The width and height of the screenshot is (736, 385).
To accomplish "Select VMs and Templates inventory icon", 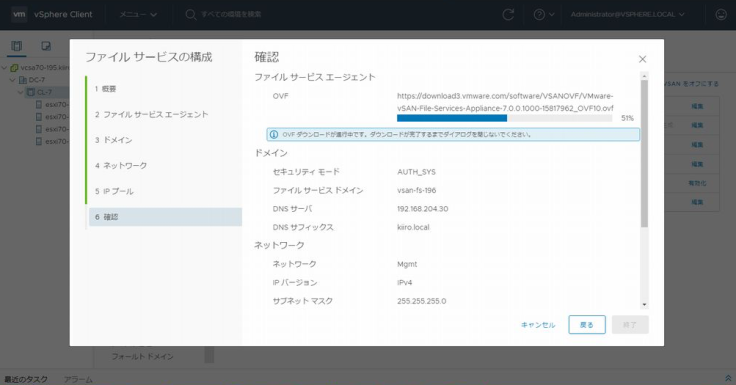I will point(46,46).
